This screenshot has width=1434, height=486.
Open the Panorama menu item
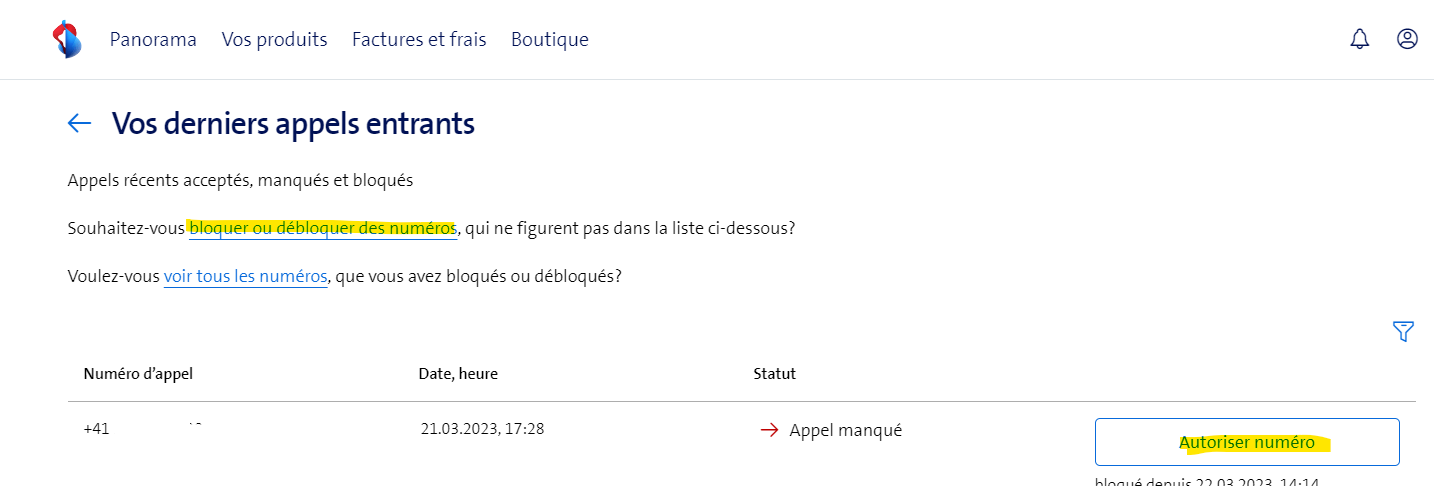point(153,39)
